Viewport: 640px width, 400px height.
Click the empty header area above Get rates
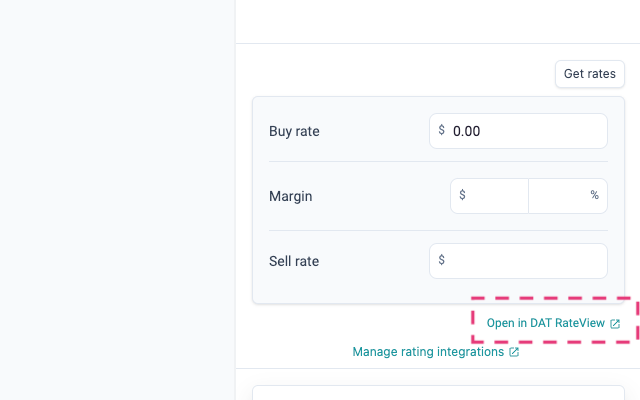click(x=437, y=21)
